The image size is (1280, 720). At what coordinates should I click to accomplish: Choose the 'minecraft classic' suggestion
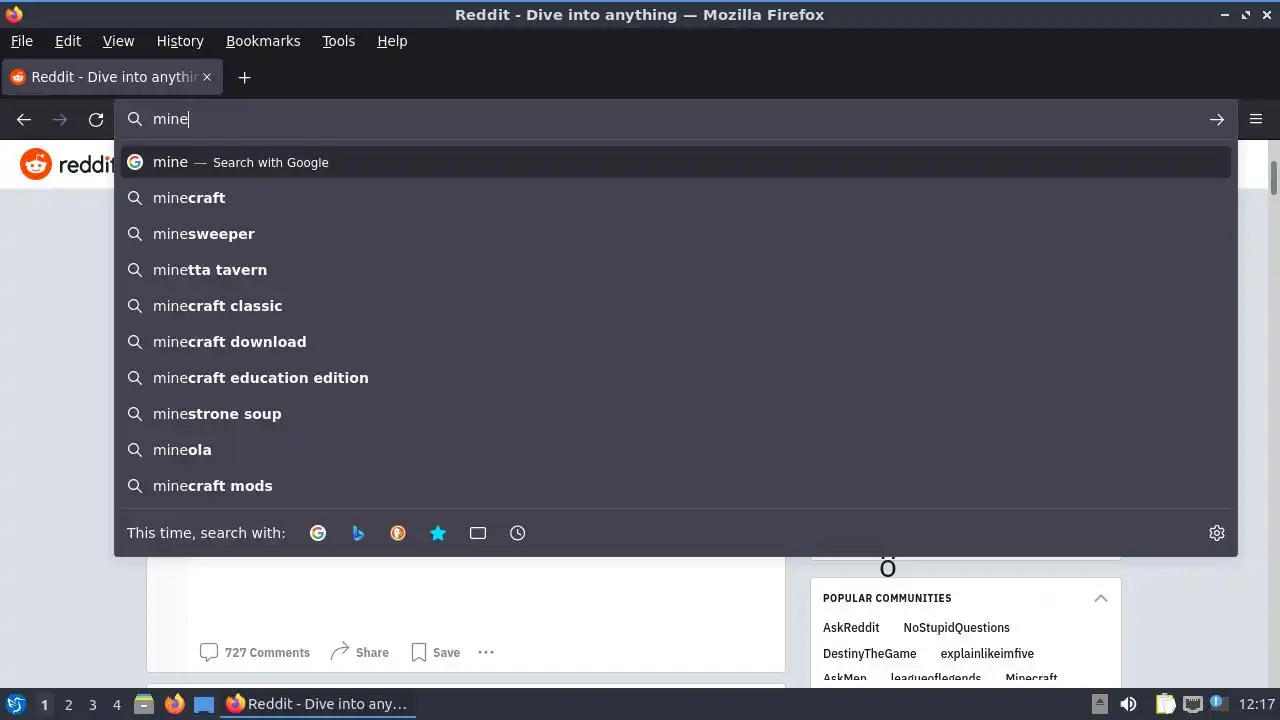coord(676,306)
